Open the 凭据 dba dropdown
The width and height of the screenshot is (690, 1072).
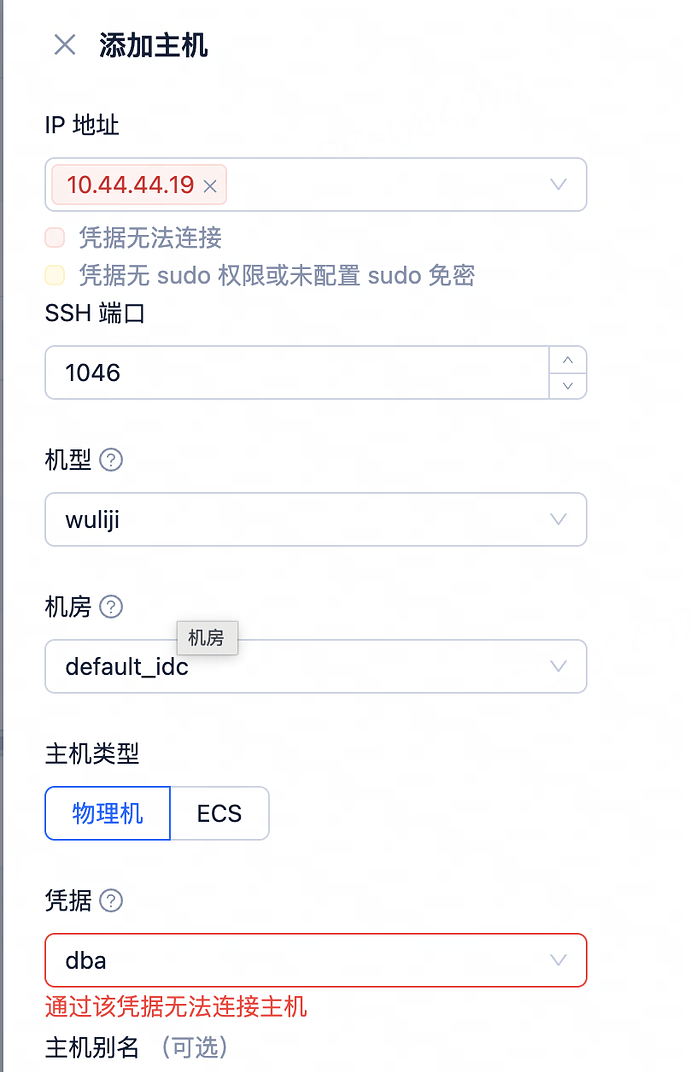(315, 960)
